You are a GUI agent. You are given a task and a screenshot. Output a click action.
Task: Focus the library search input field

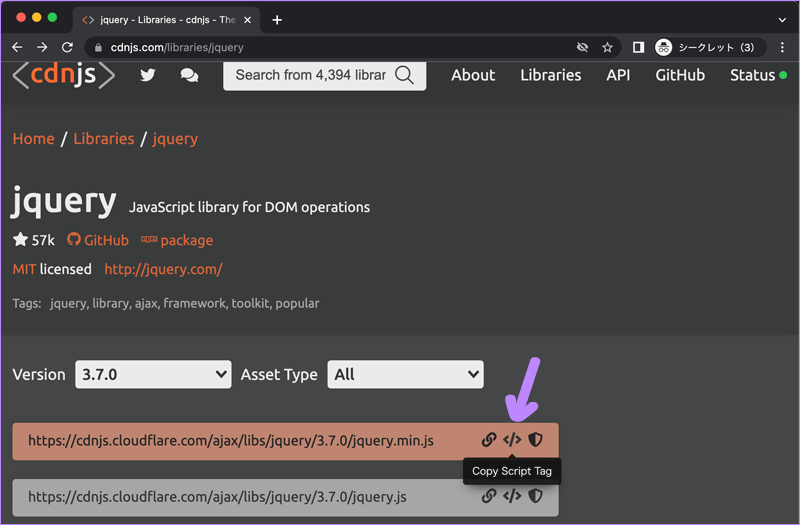point(310,75)
